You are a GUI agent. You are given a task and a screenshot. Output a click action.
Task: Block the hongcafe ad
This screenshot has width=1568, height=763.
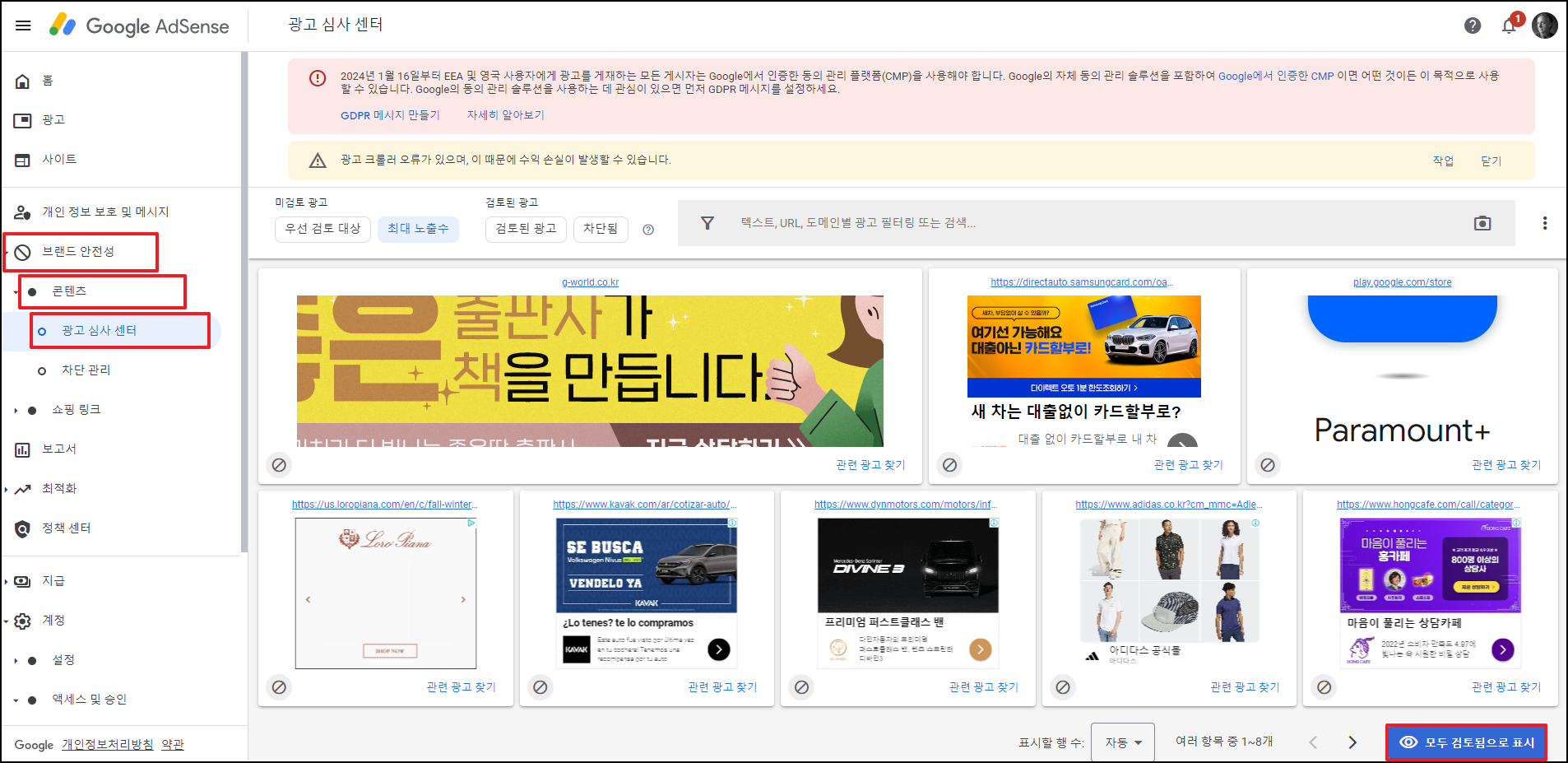(1324, 687)
